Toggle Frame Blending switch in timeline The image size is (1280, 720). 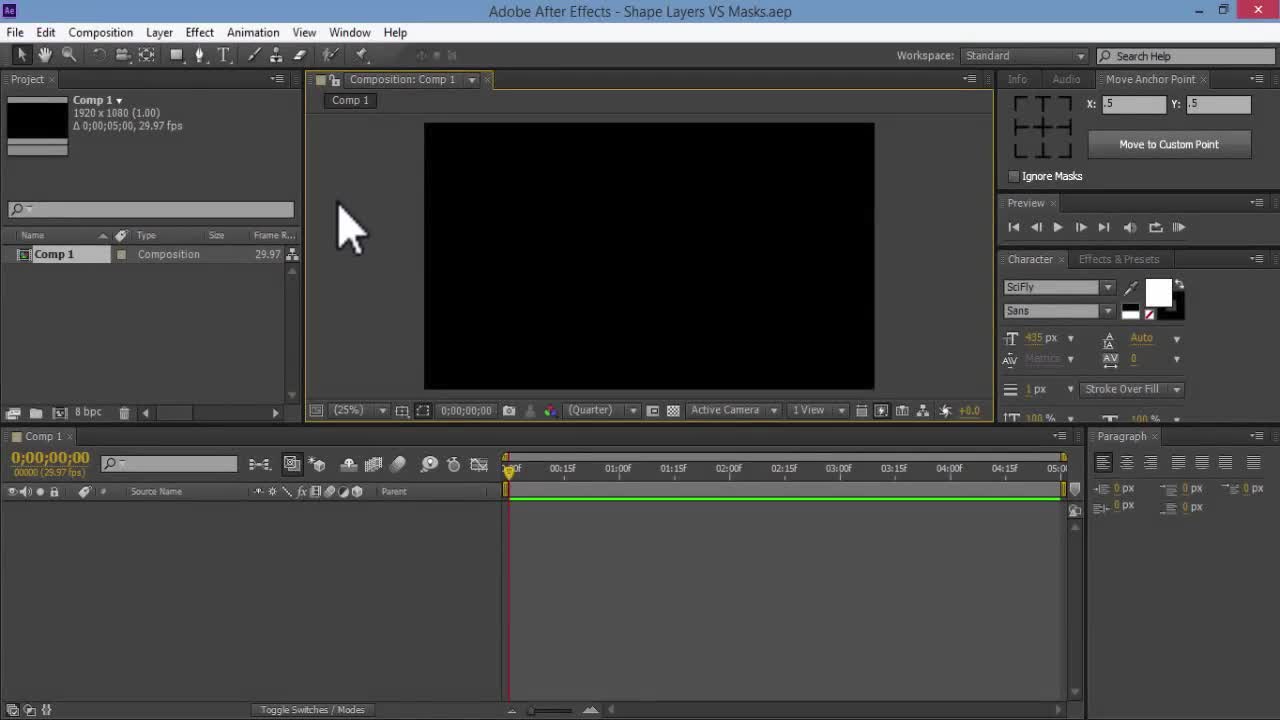click(x=373, y=464)
